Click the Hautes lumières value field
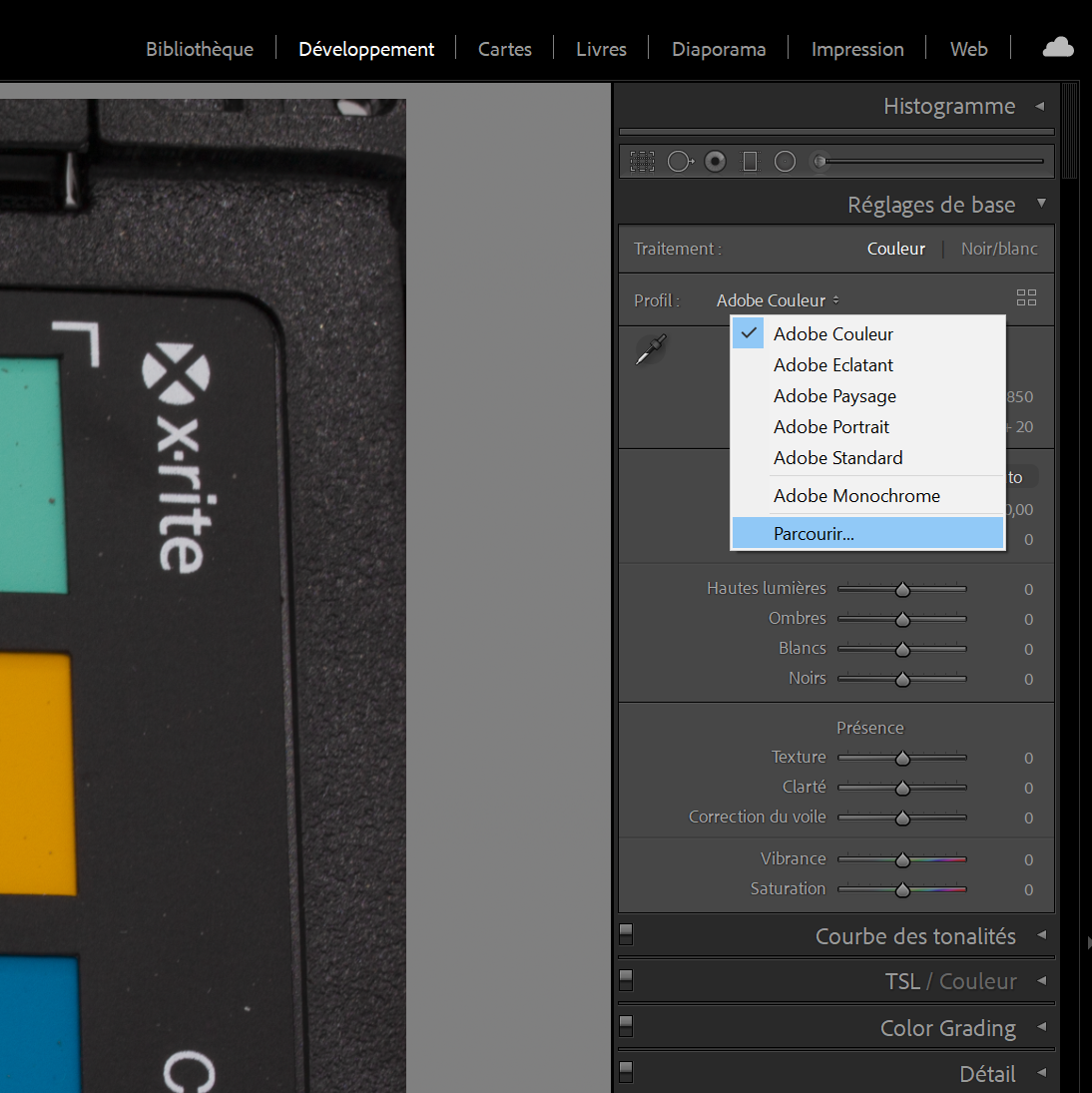 coord(1028,590)
